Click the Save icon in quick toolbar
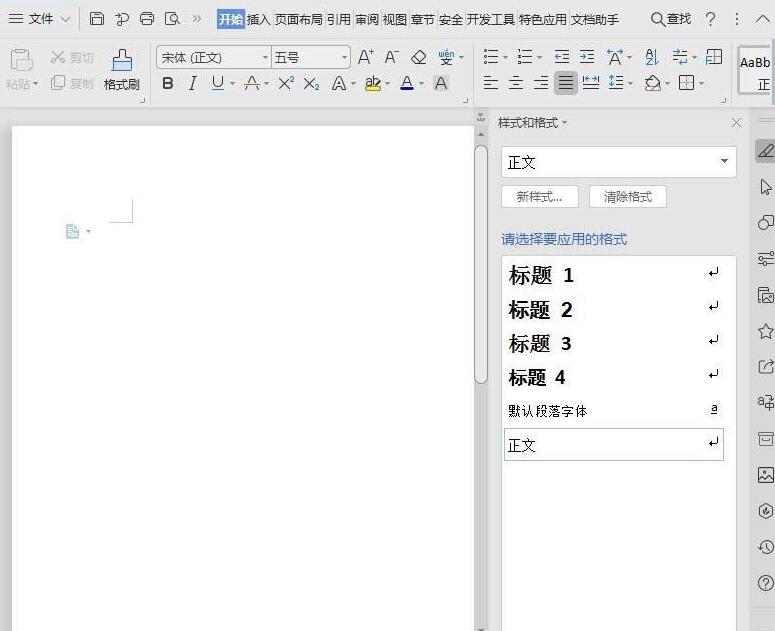 click(x=97, y=19)
